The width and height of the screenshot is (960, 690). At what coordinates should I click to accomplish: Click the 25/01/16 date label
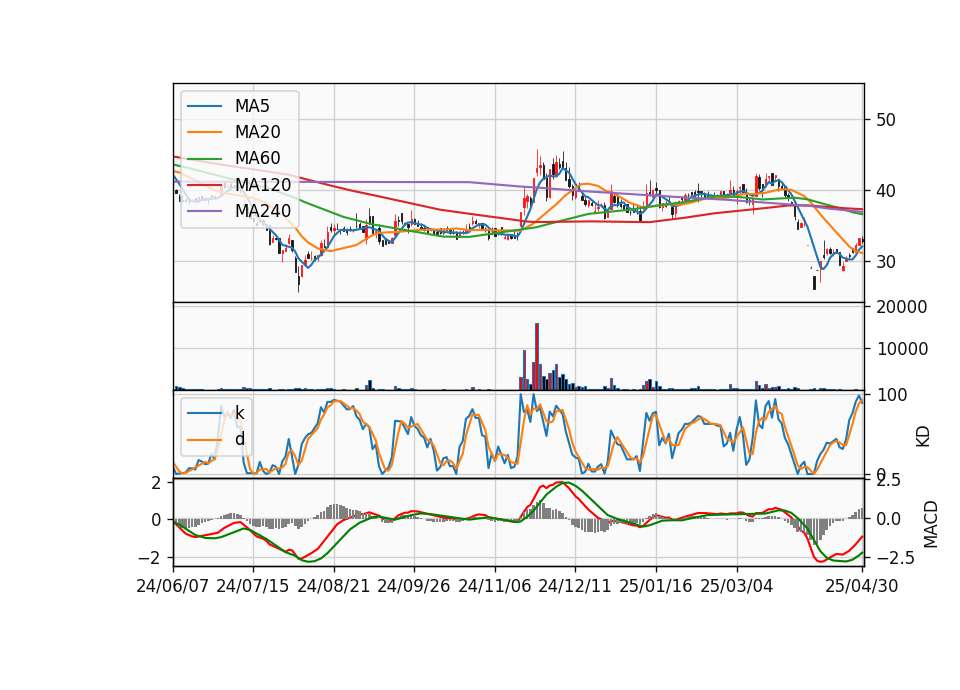(656, 586)
